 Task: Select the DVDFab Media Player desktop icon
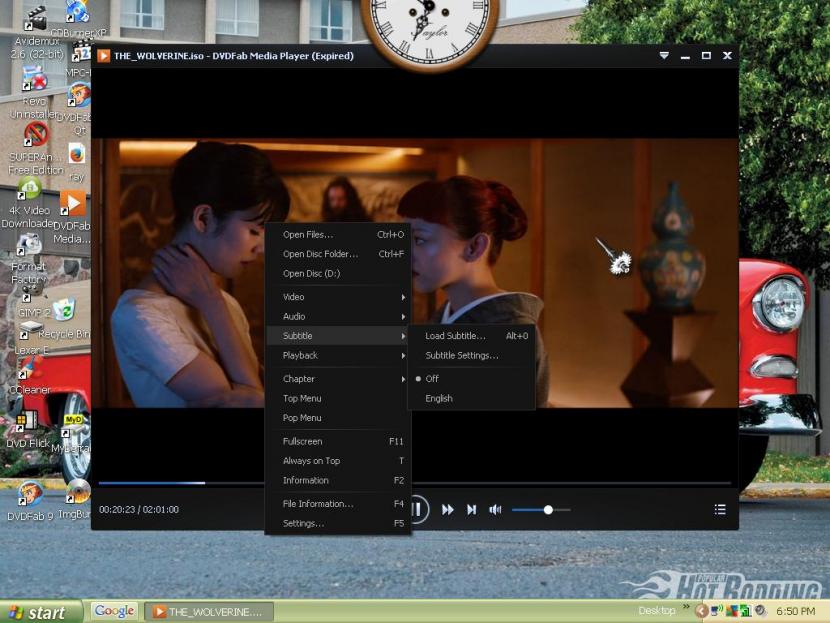73,203
